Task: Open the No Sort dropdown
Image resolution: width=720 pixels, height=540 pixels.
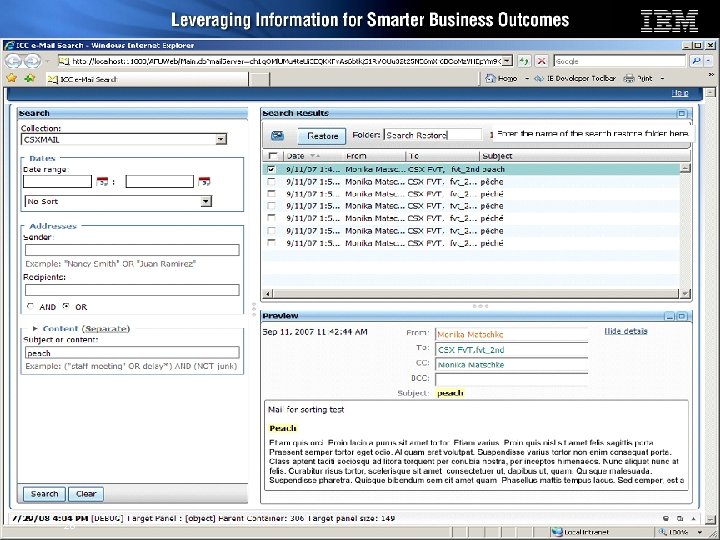Action: (x=206, y=201)
